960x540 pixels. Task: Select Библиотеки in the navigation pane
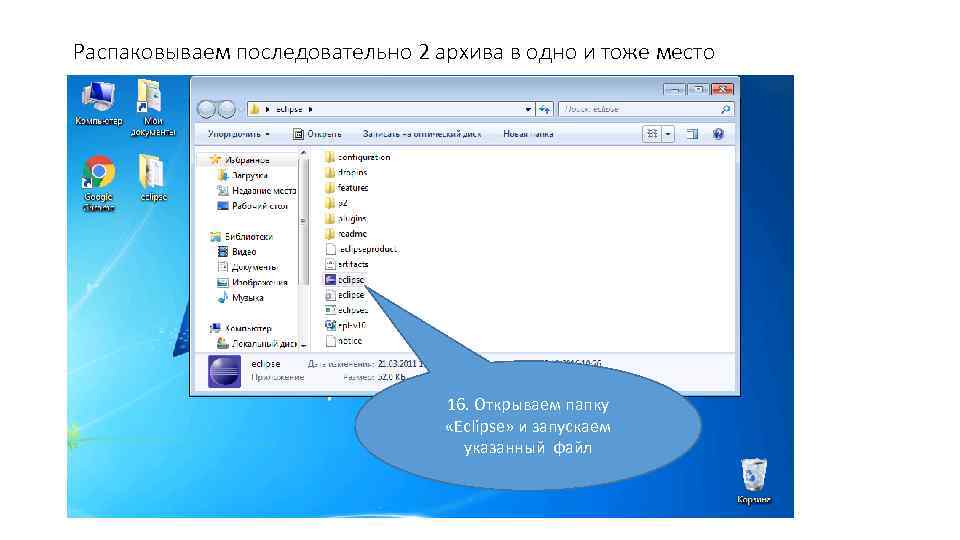pos(241,237)
